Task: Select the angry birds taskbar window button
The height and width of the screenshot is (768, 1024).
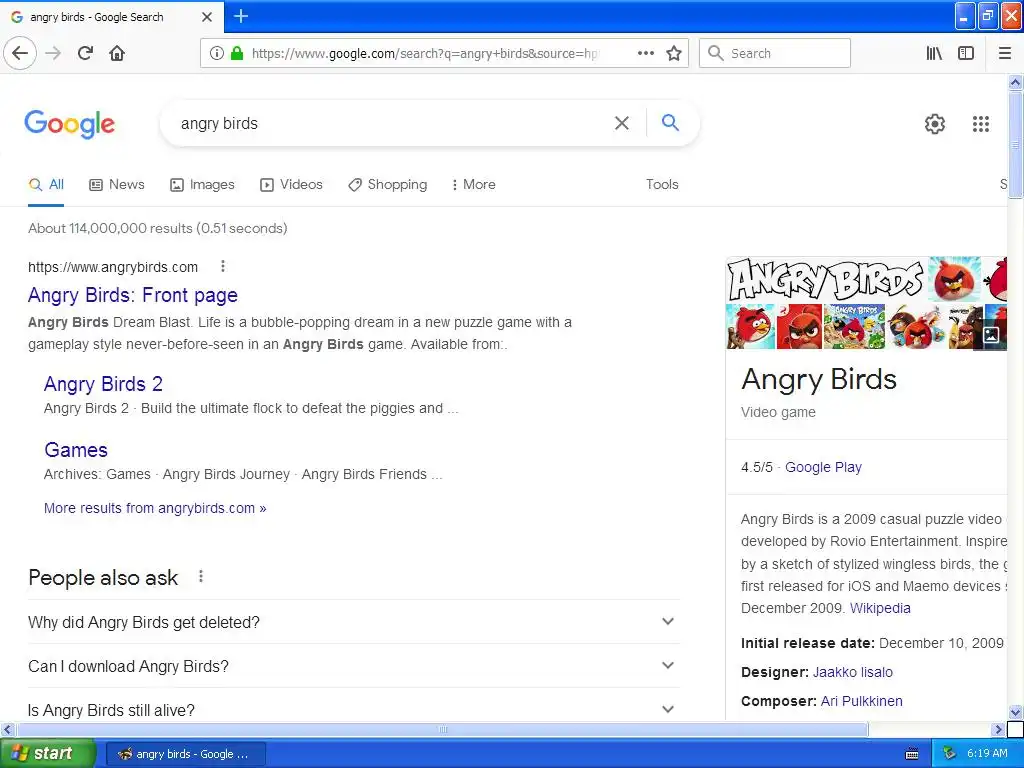Action: (x=185, y=754)
